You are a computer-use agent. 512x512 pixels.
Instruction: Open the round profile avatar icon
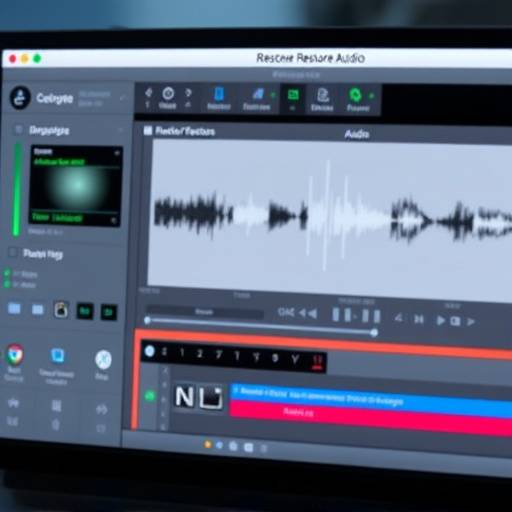pyautogui.click(x=20, y=98)
